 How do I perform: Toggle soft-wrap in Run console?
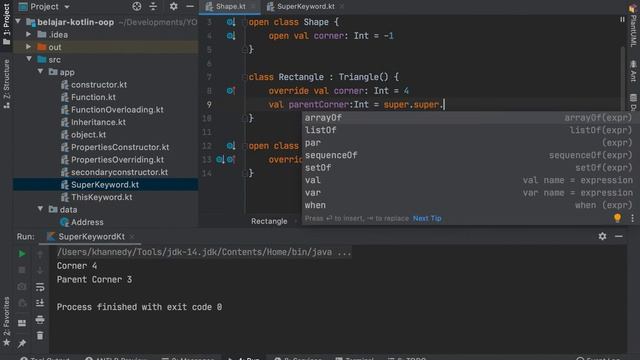point(40,287)
